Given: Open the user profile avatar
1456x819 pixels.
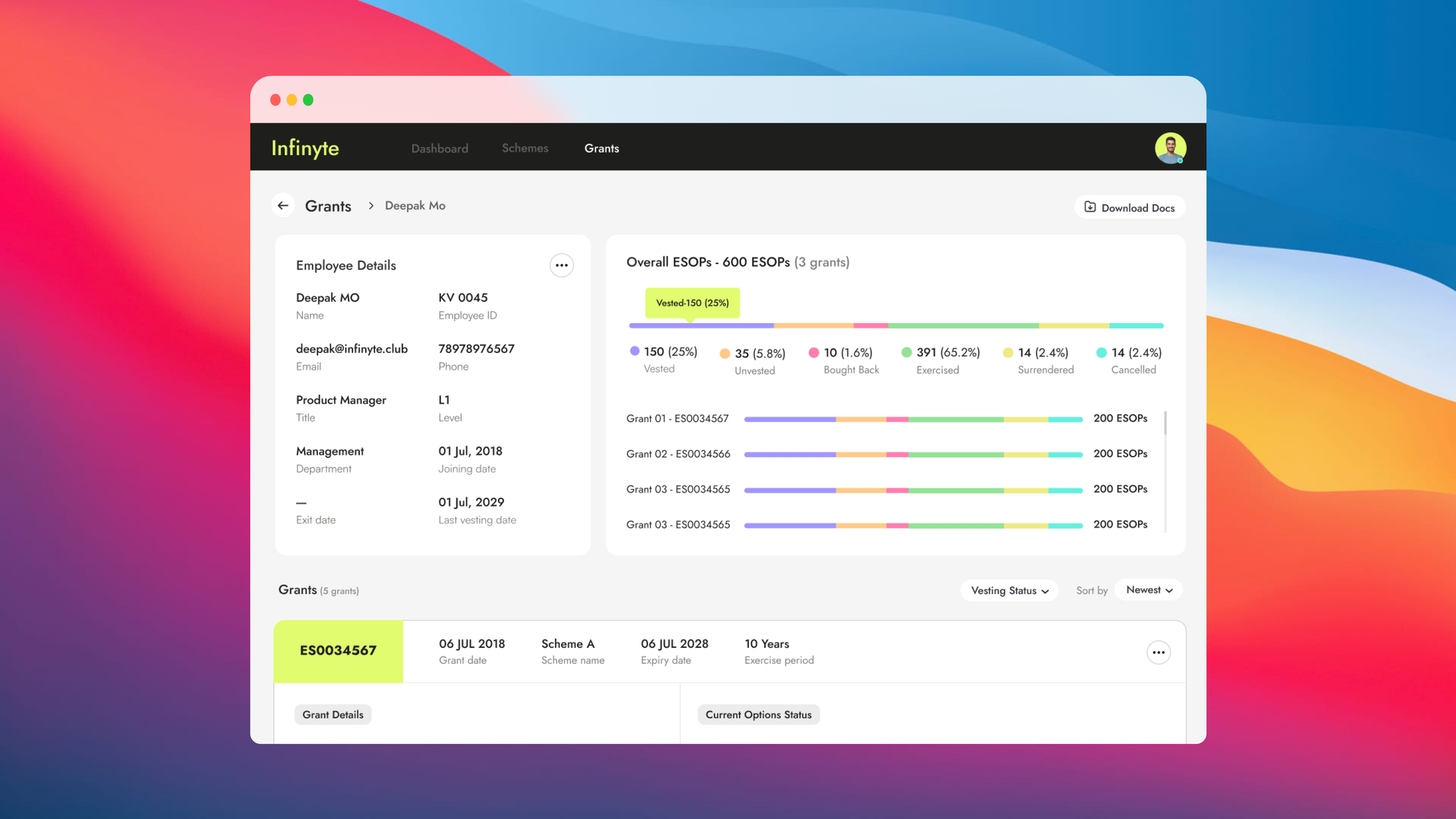Looking at the screenshot, I should 1170,148.
